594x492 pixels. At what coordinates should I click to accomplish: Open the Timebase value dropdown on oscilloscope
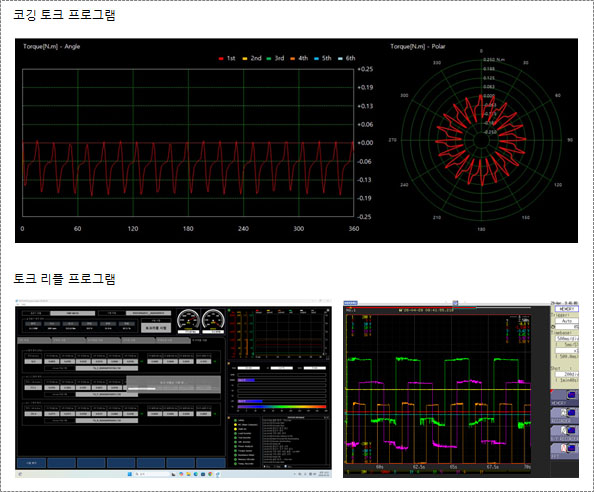point(567,338)
